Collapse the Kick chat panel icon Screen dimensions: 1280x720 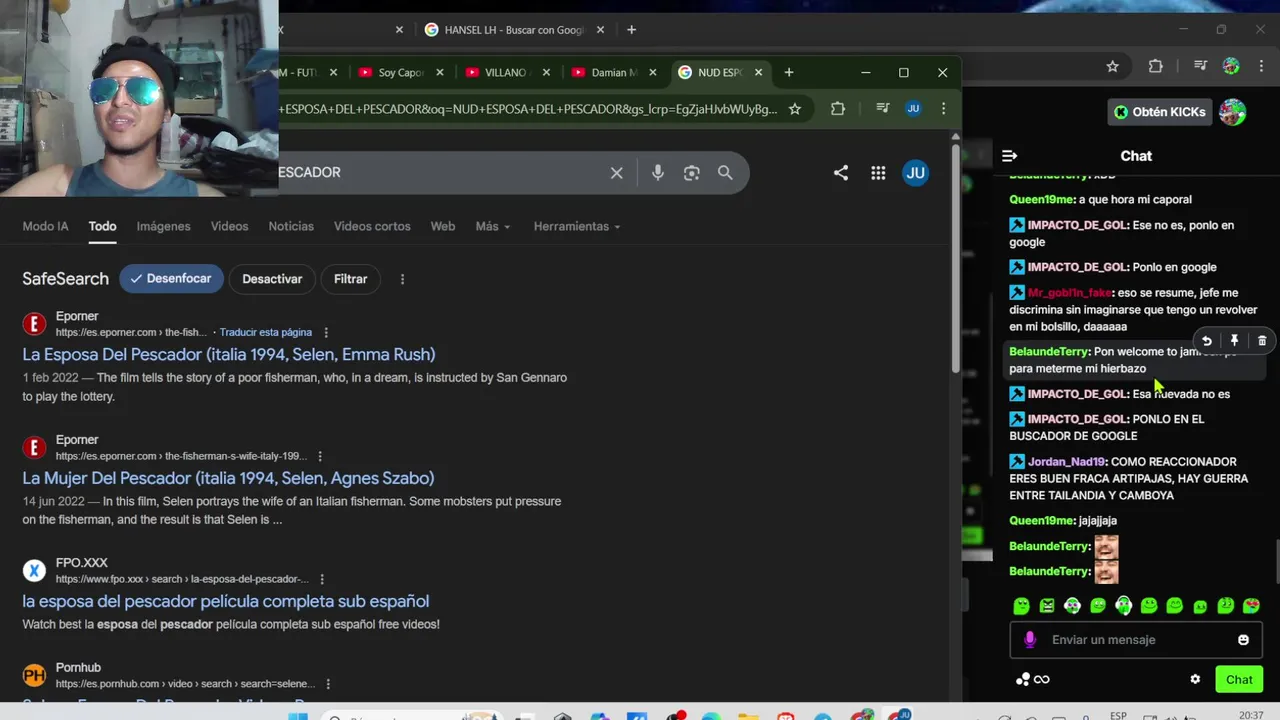click(1009, 156)
